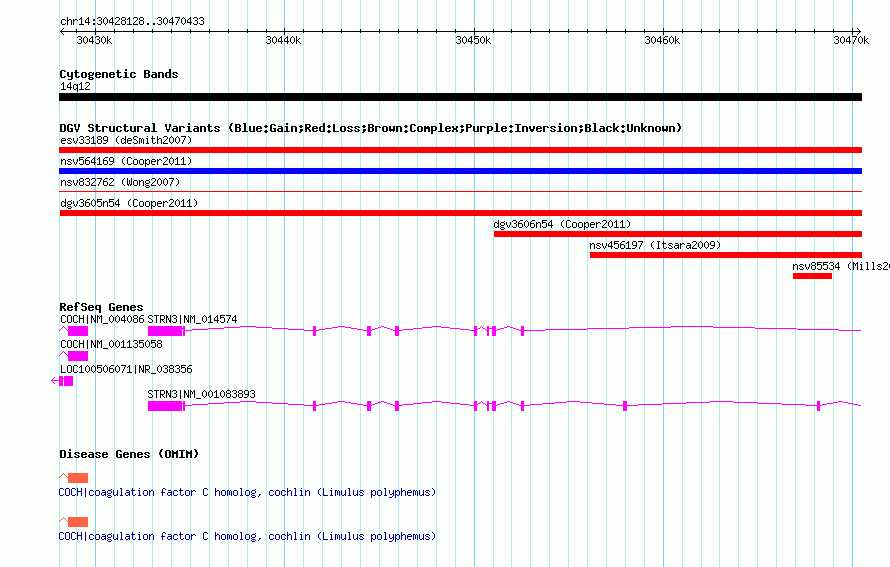Open the STRN3|NM_014574 gene label
The width and height of the screenshot is (890, 567).
(192, 320)
